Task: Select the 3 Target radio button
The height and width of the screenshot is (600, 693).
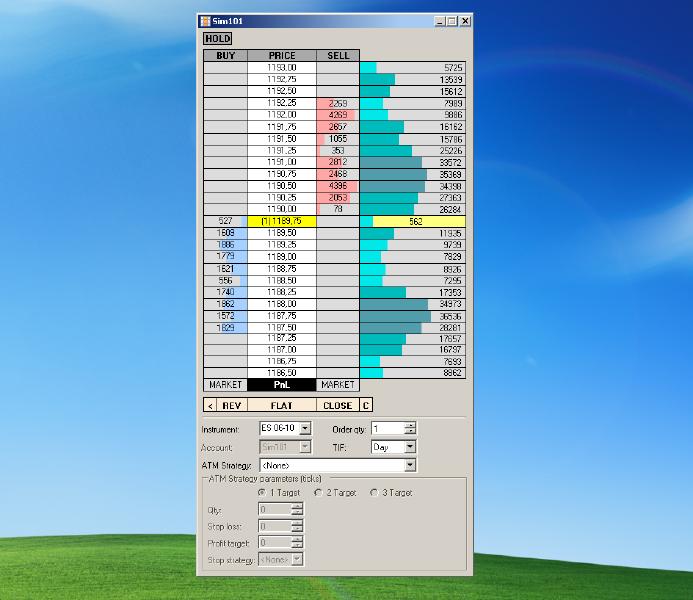Action: click(x=374, y=492)
